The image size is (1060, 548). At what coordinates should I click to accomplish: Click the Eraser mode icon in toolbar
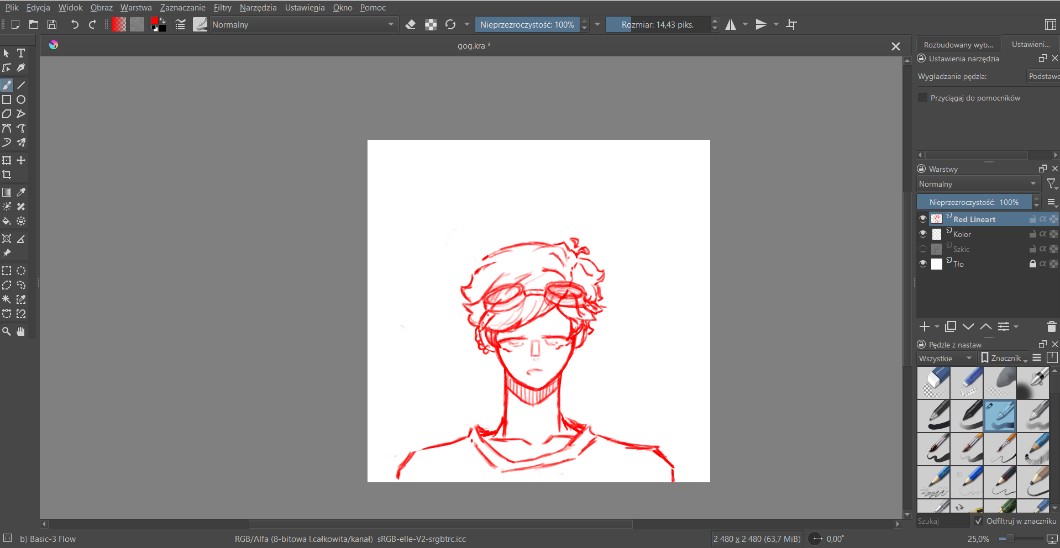pos(410,24)
